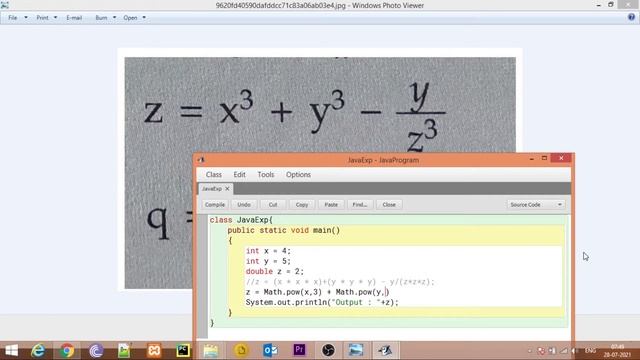Image resolution: width=640 pixels, height=360 pixels.
Task: Click the Close button in editor toolbar
Action: coord(389,204)
